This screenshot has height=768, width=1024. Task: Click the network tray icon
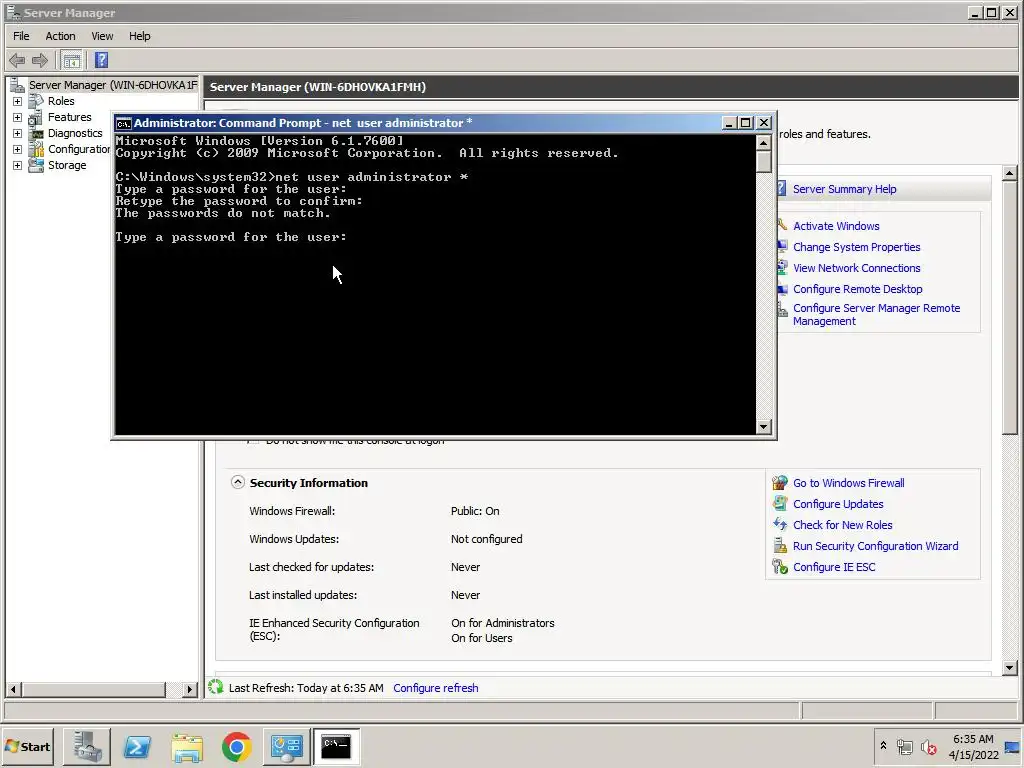[x=904, y=746]
